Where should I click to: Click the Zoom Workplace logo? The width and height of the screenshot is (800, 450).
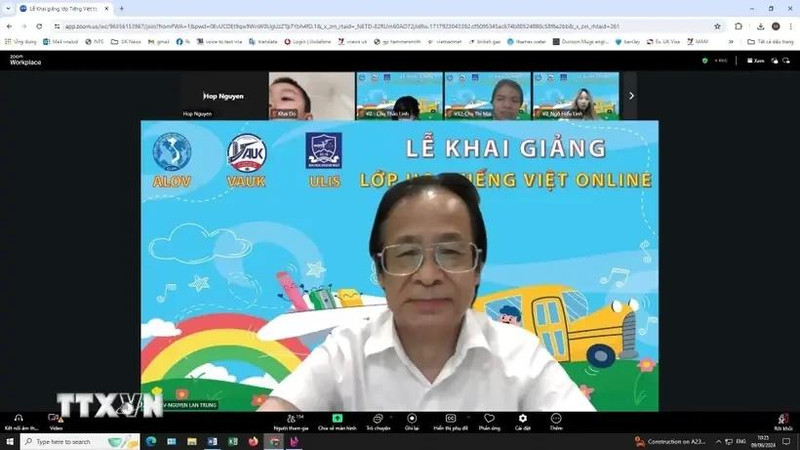click(x=25, y=60)
